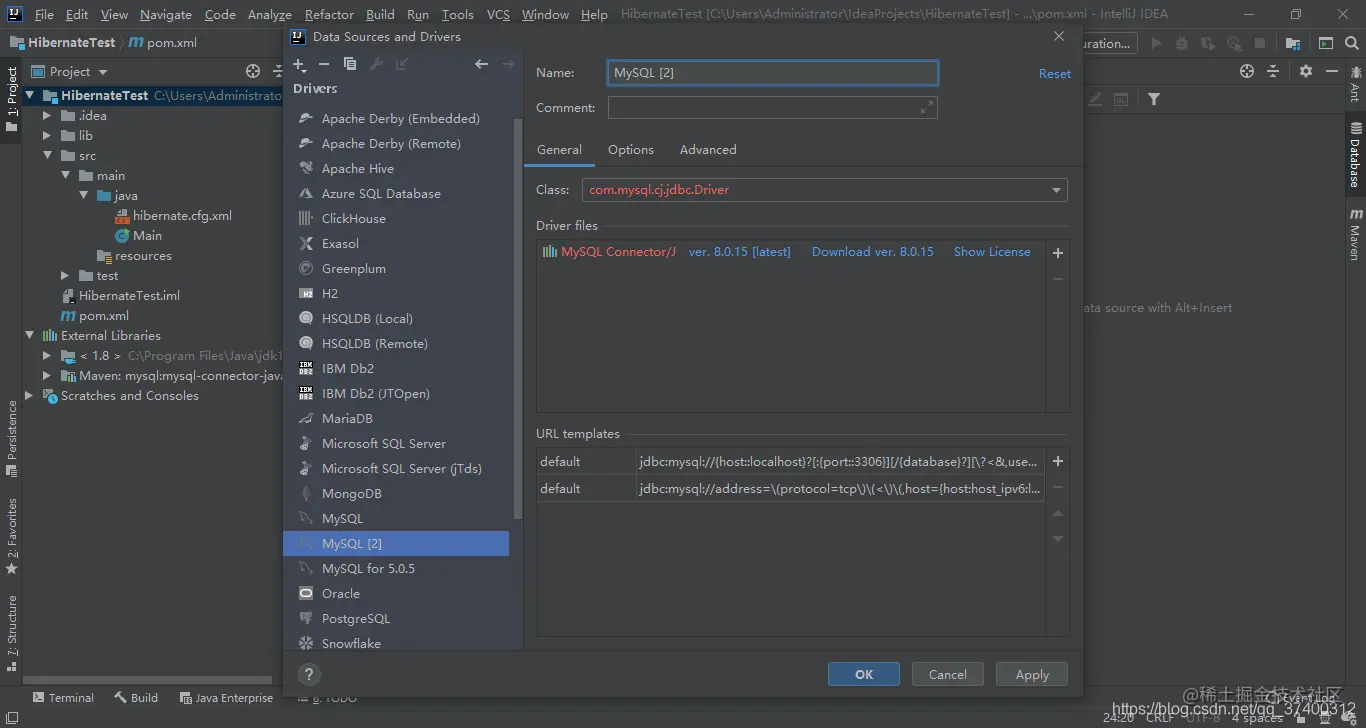
Task: Open the Maven tool window tab
Action: tap(1355, 234)
